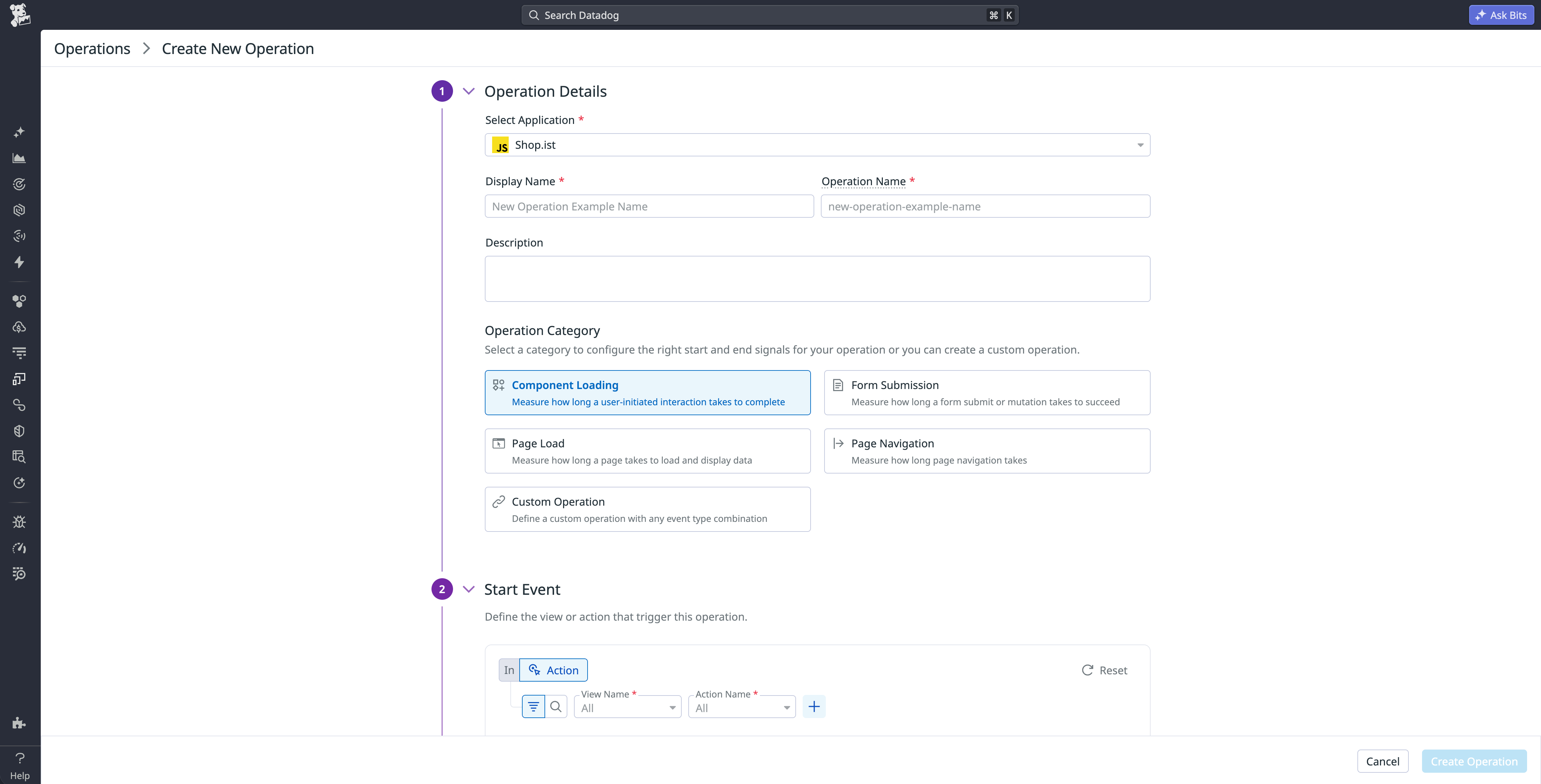Toggle the Action event type button
Viewport: 1541px width, 784px height.
click(x=553, y=670)
